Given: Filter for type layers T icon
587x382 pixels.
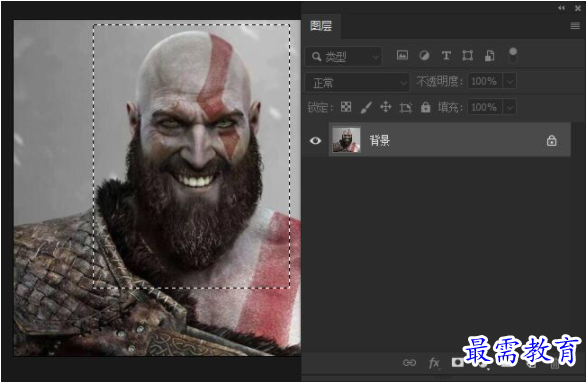Looking at the screenshot, I should pyautogui.click(x=446, y=55).
